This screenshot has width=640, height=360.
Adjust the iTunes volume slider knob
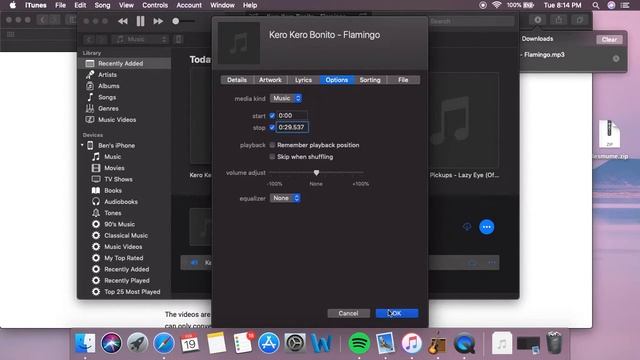pos(176,21)
